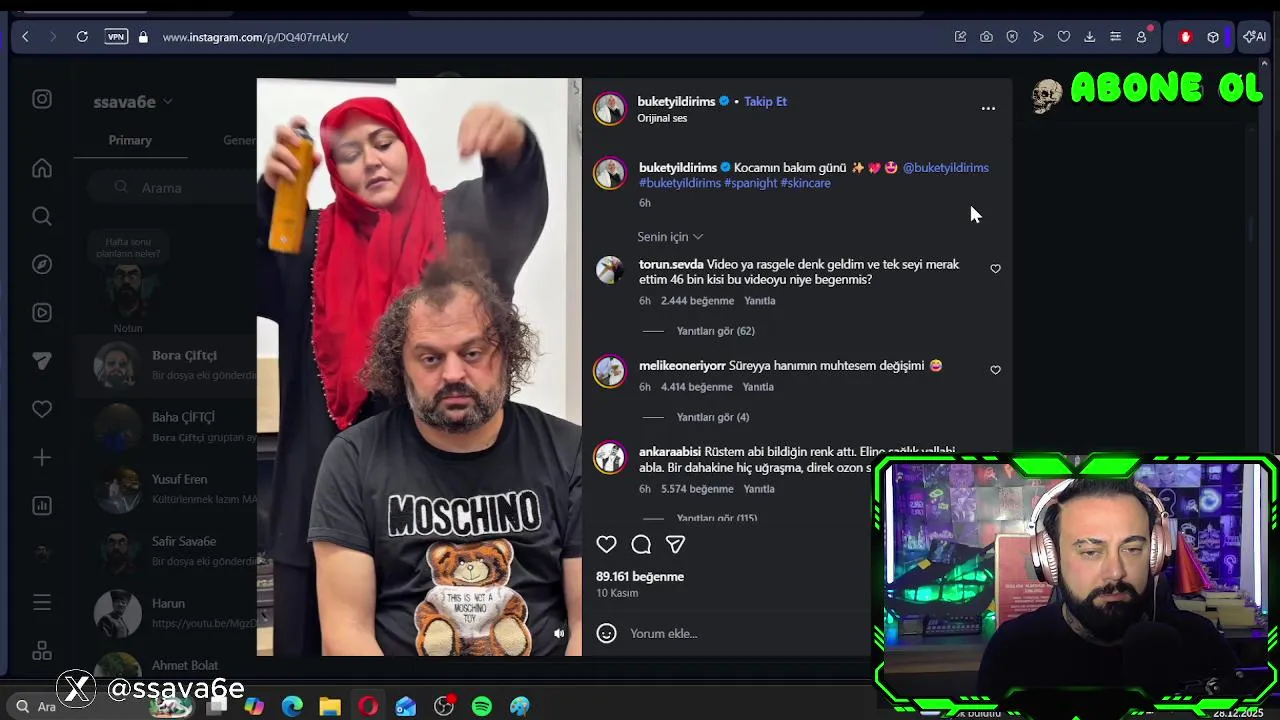
Task: Click the #spanight hashtag
Action: 750,183
